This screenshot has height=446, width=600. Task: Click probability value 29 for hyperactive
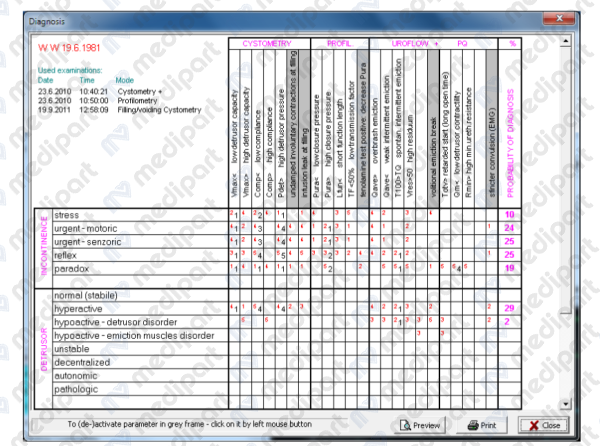coord(509,308)
